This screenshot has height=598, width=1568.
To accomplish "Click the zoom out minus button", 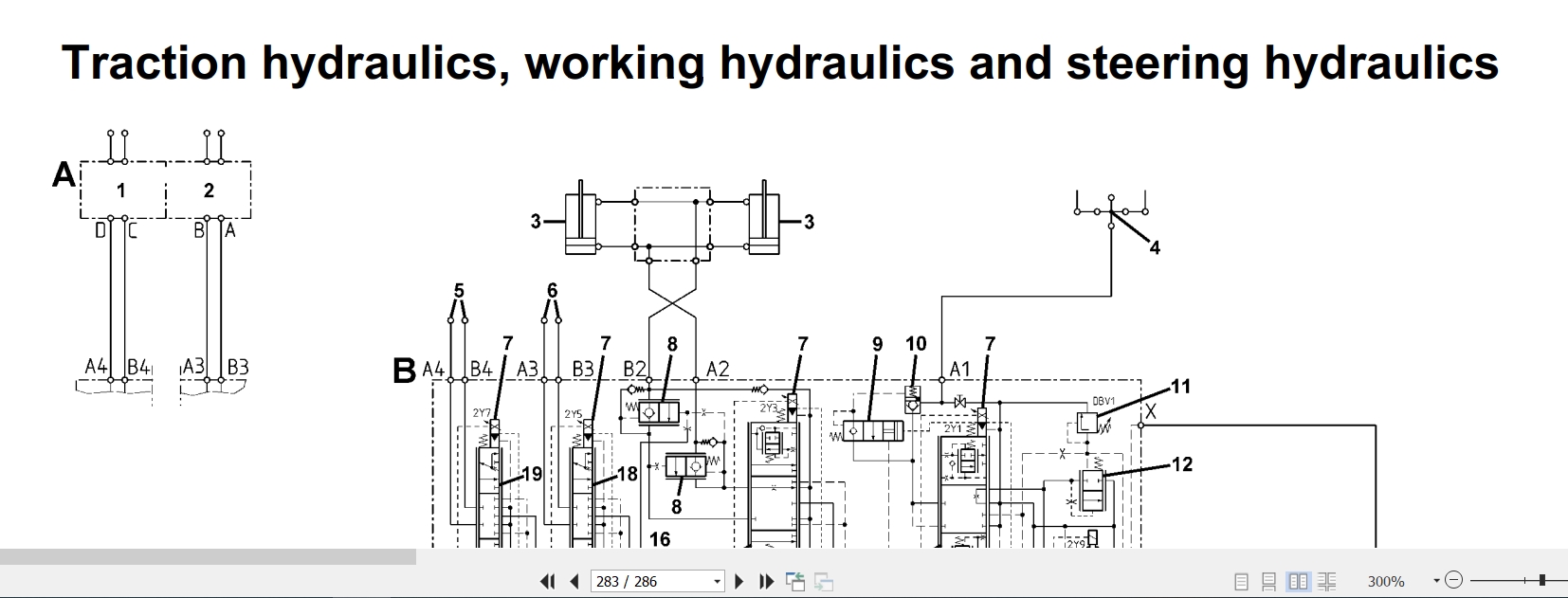I will (1454, 580).
